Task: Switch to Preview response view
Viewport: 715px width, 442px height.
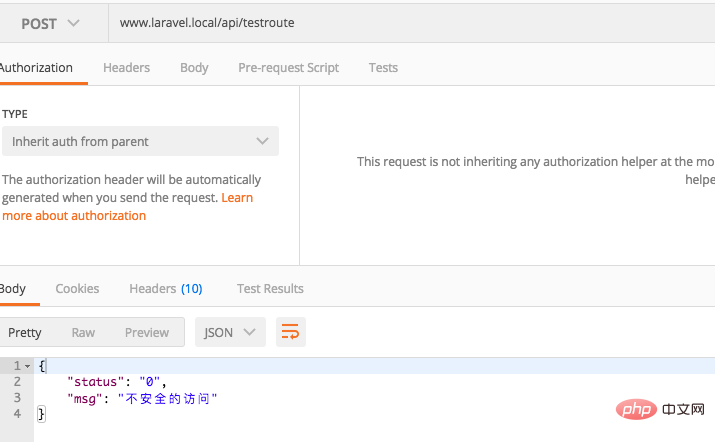Action: point(147,333)
